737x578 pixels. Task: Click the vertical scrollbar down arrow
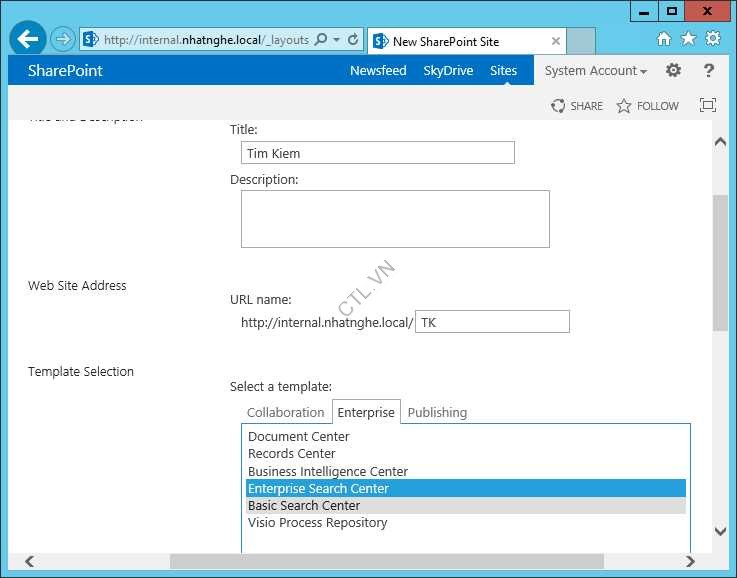(x=720, y=531)
